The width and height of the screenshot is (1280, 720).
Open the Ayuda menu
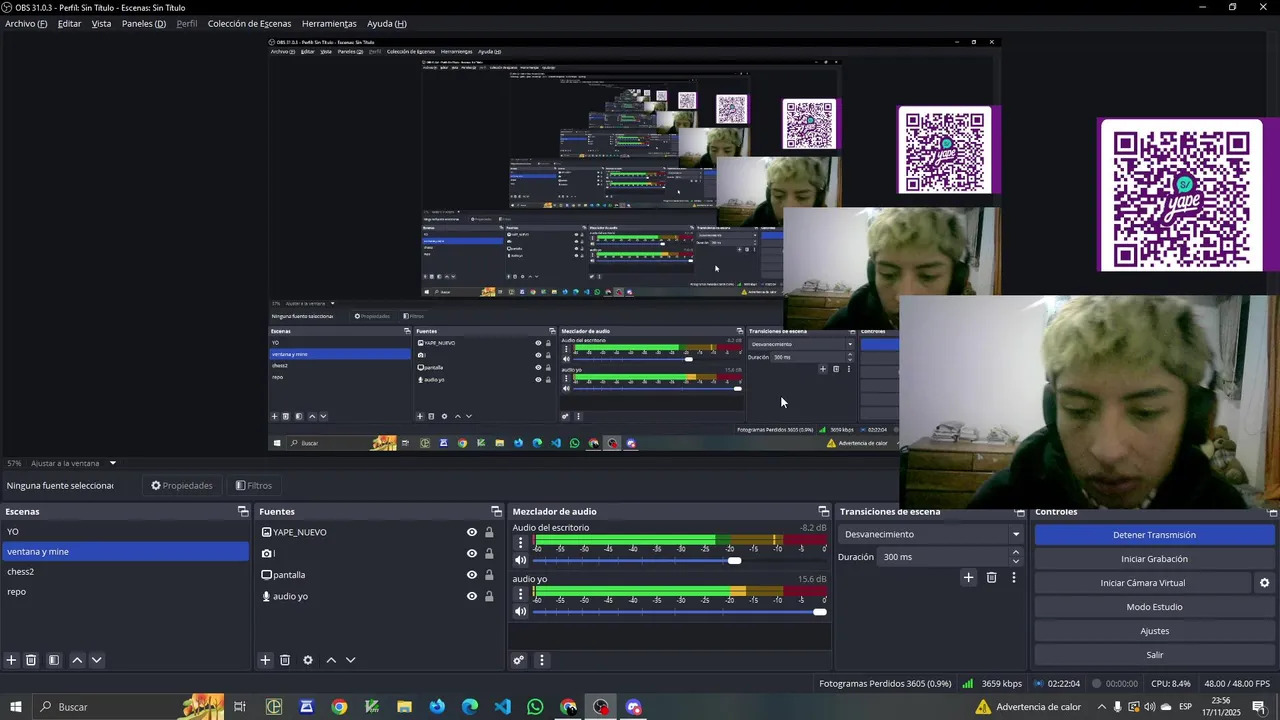pos(386,23)
